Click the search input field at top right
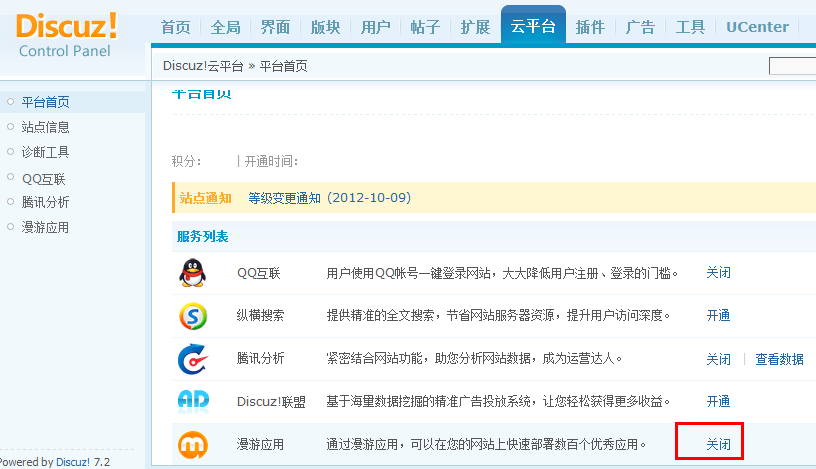This screenshot has height=469, width=816. [792, 66]
